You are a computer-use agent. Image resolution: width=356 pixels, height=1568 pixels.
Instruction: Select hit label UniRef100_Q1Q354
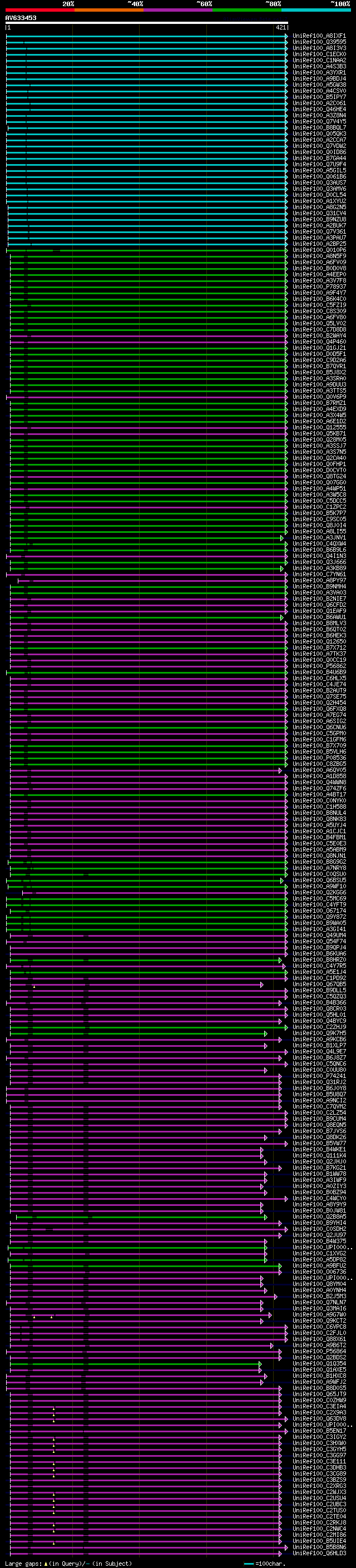point(319,1363)
